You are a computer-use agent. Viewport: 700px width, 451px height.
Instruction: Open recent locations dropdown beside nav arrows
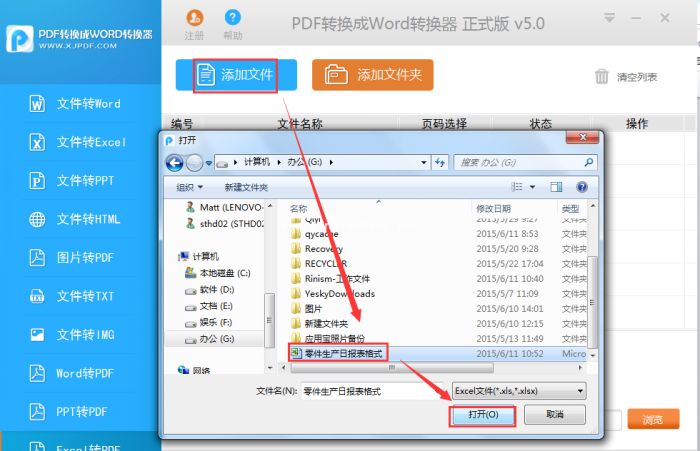click(x=209, y=163)
